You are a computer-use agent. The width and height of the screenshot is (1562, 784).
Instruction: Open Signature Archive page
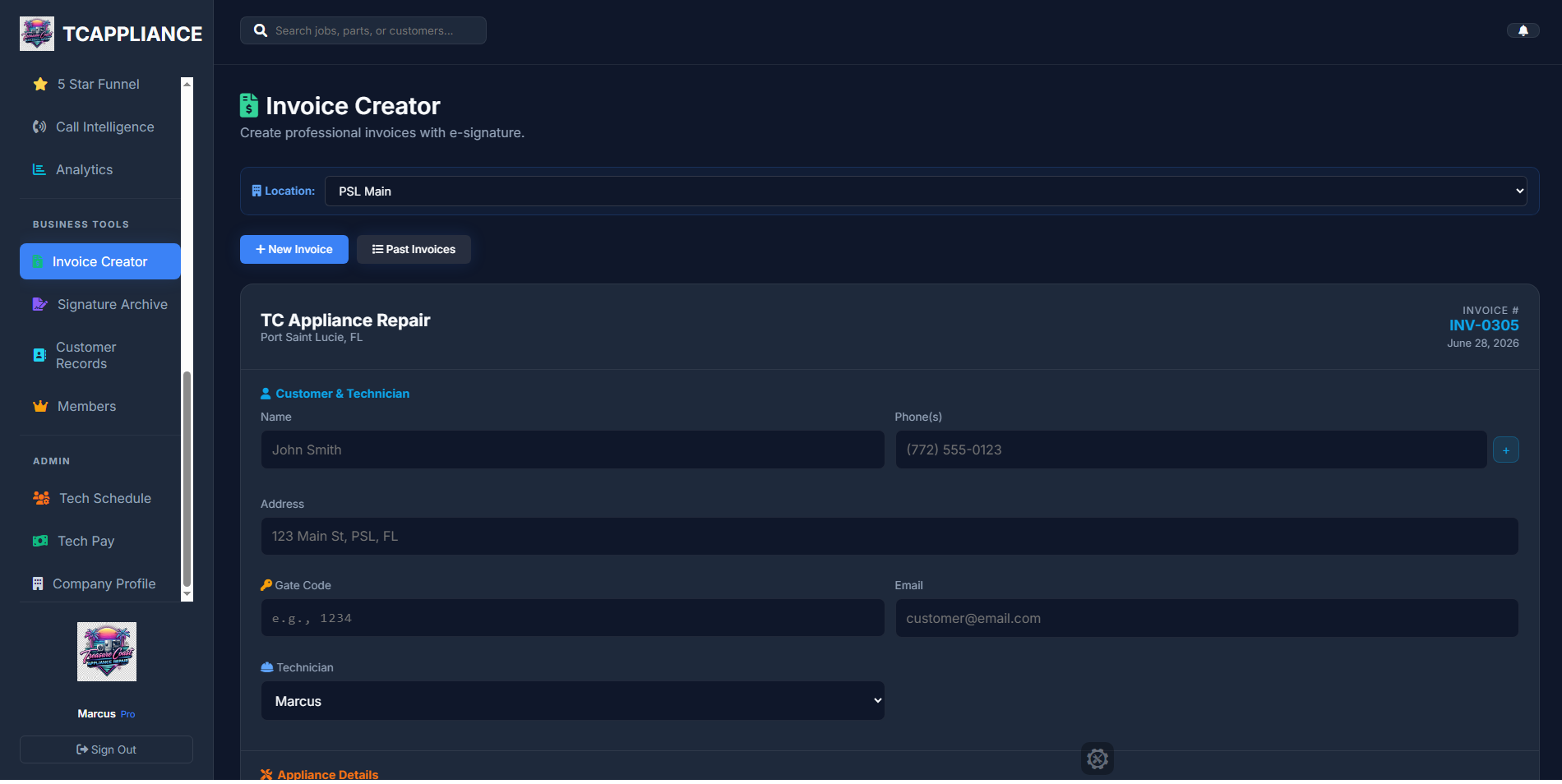point(100,304)
